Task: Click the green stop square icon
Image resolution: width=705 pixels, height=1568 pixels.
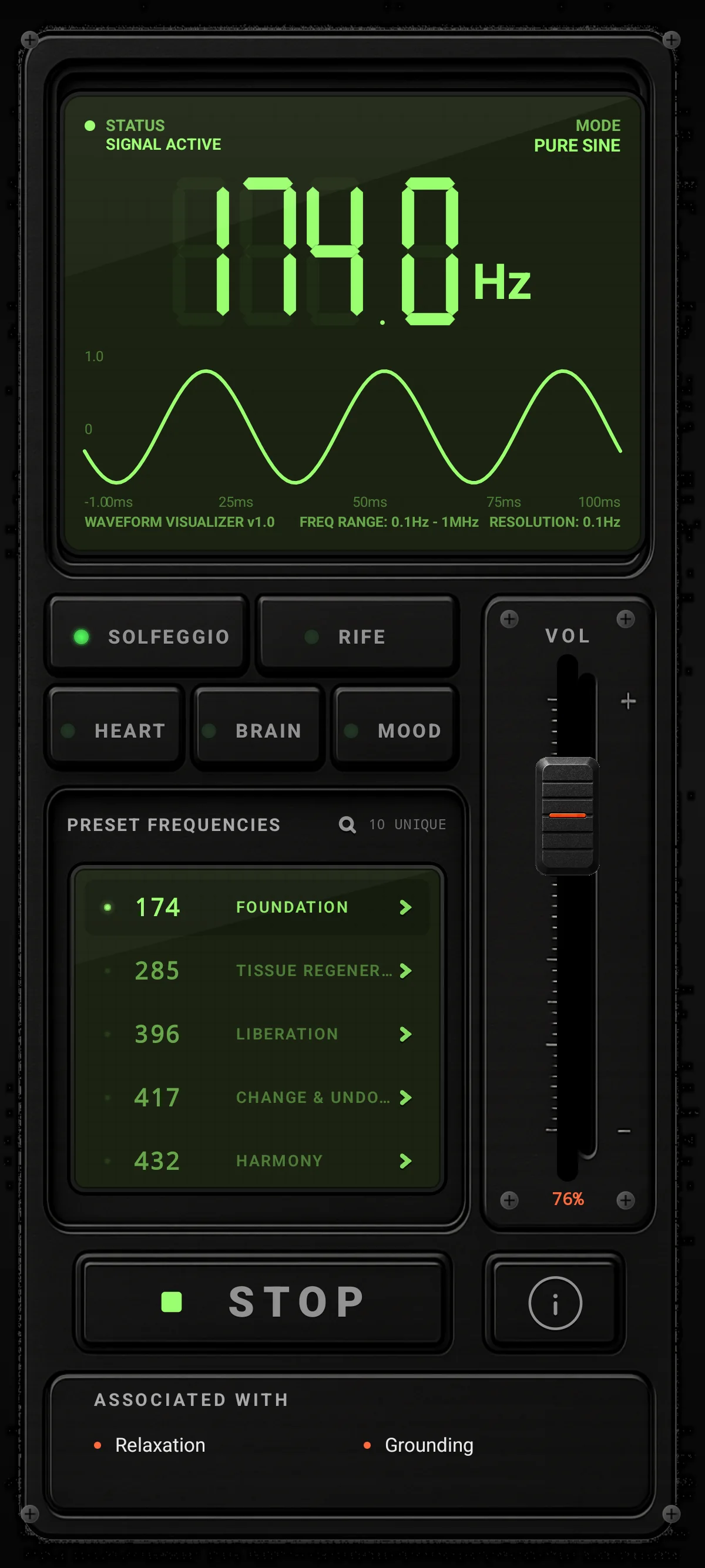Action: click(171, 1302)
